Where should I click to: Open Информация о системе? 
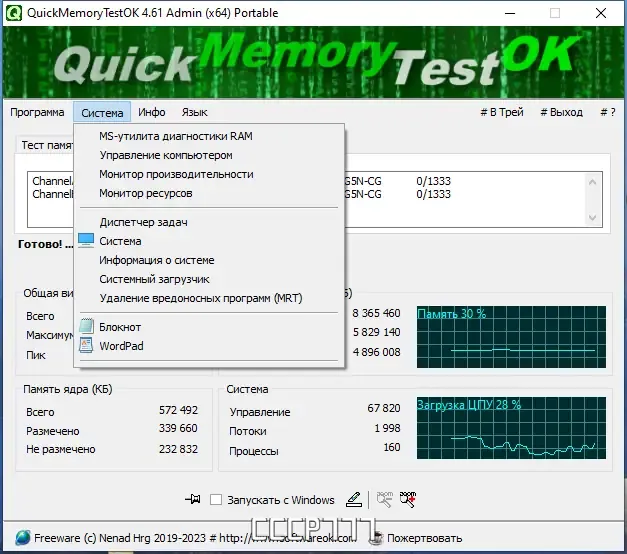point(209,260)
